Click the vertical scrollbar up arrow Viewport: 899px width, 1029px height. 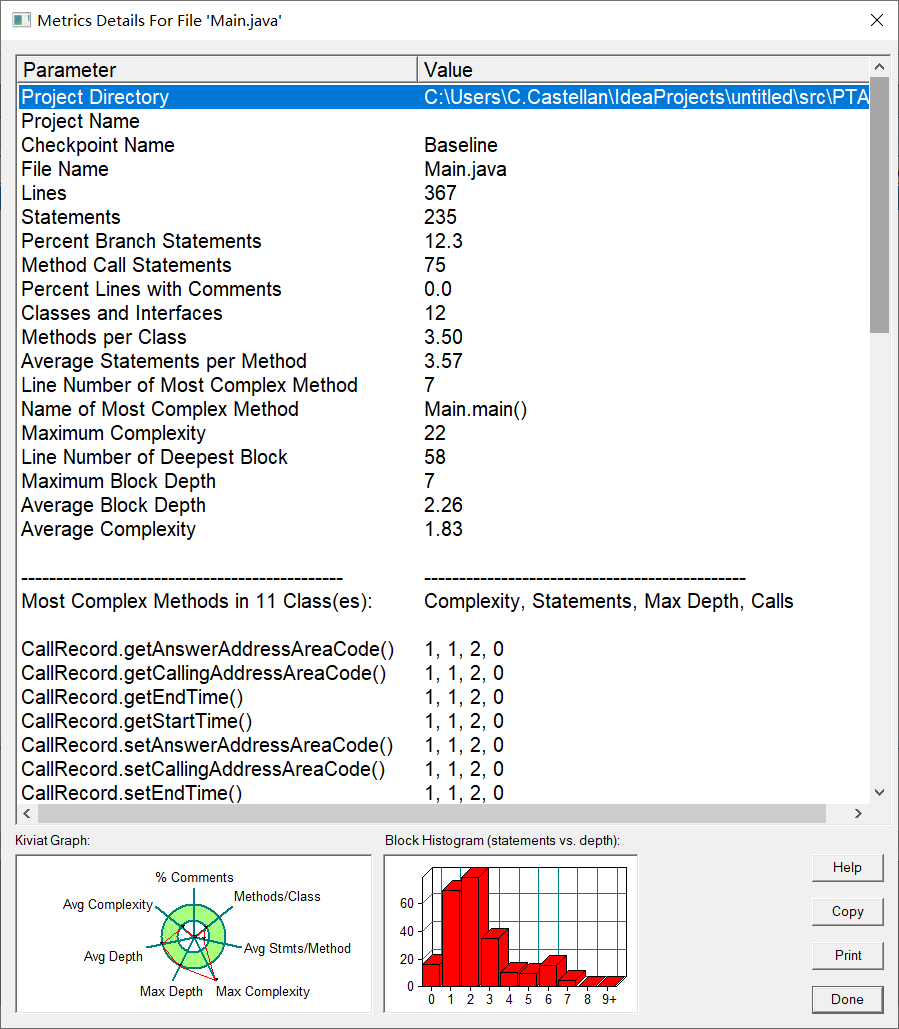click(879, 67)
